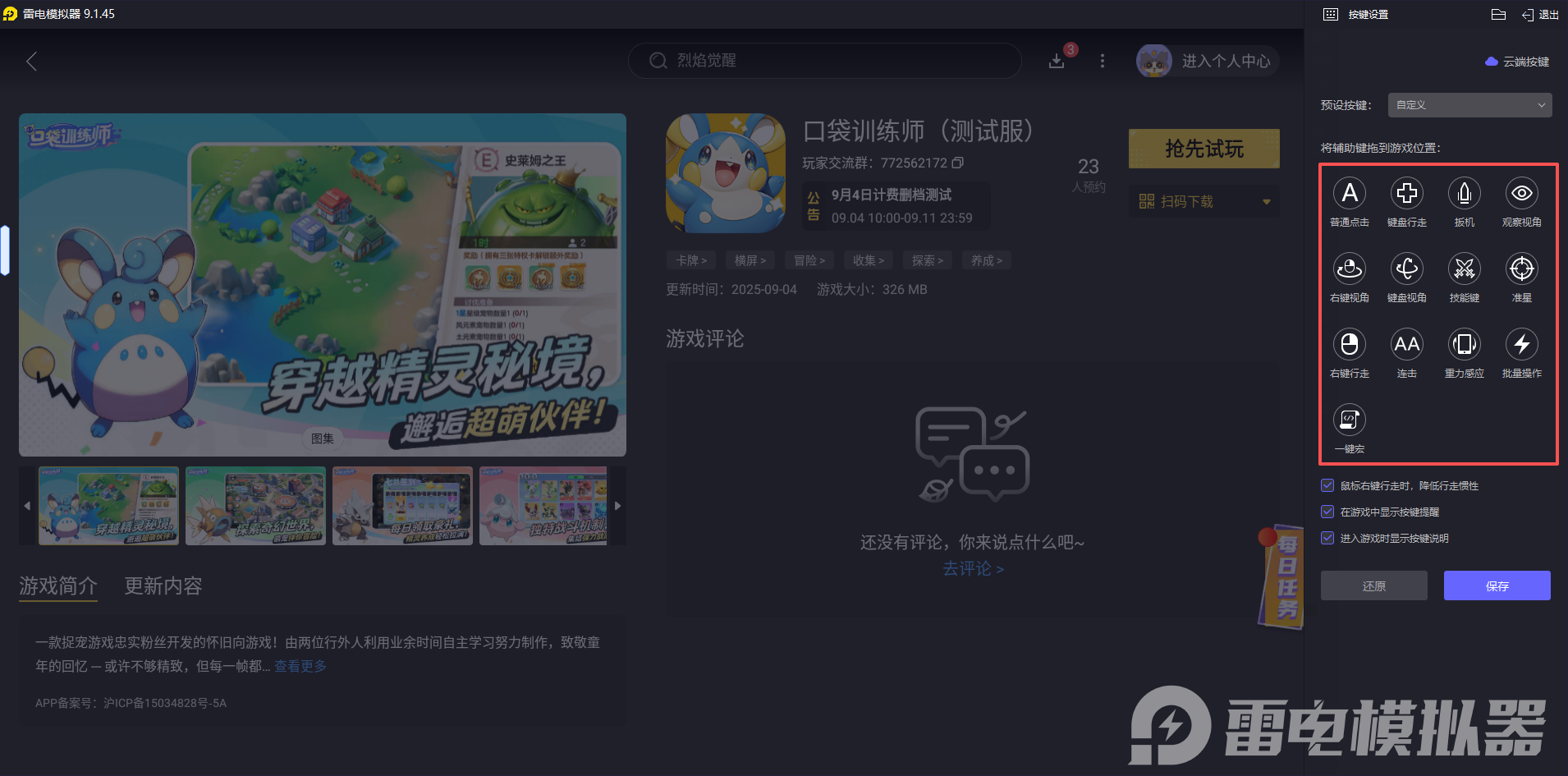Select the 一键宏 macro script icon
Viewport: 1568px width, 776px height.
click(x=1349, y=420)
